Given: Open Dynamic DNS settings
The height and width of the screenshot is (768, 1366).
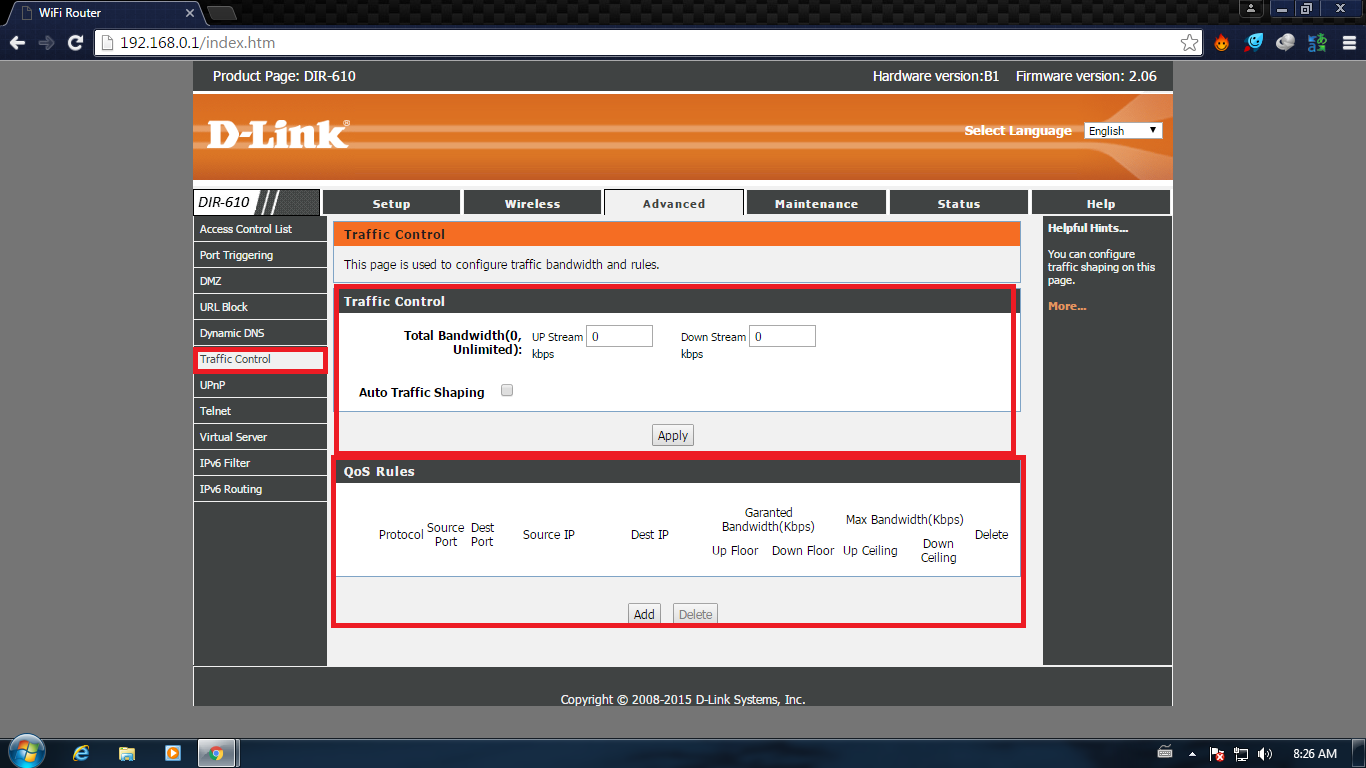Looking at the screenshot, I should click(x=260, y=333).
